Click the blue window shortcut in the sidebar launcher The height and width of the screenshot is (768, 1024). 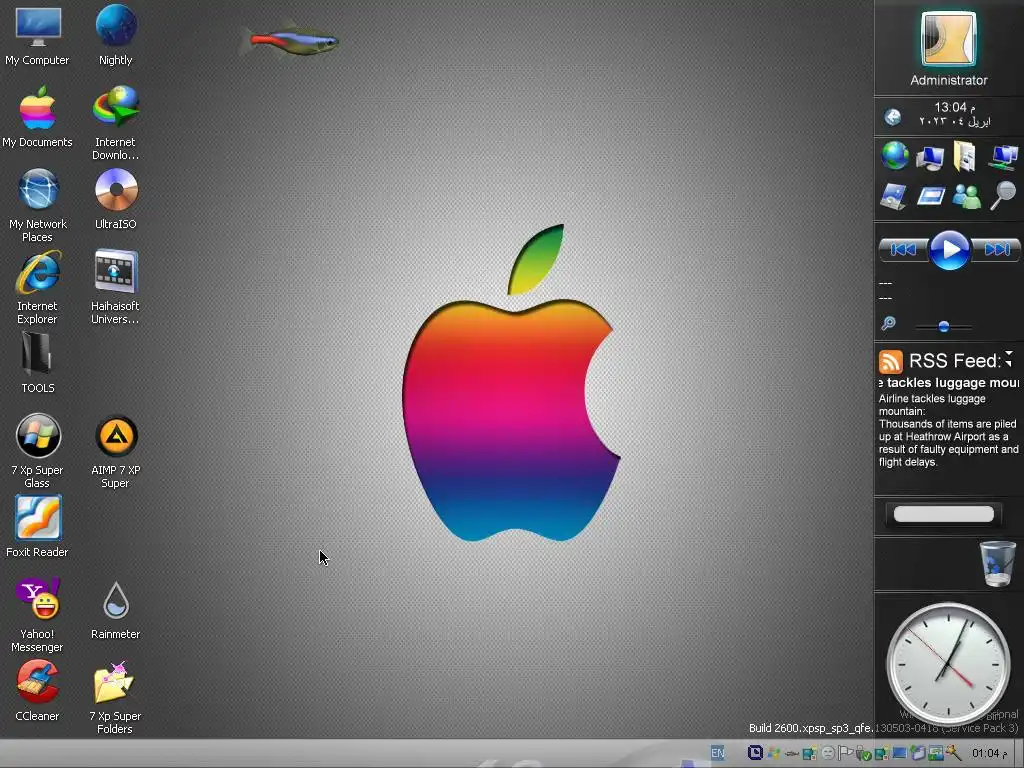click(931, 196)
